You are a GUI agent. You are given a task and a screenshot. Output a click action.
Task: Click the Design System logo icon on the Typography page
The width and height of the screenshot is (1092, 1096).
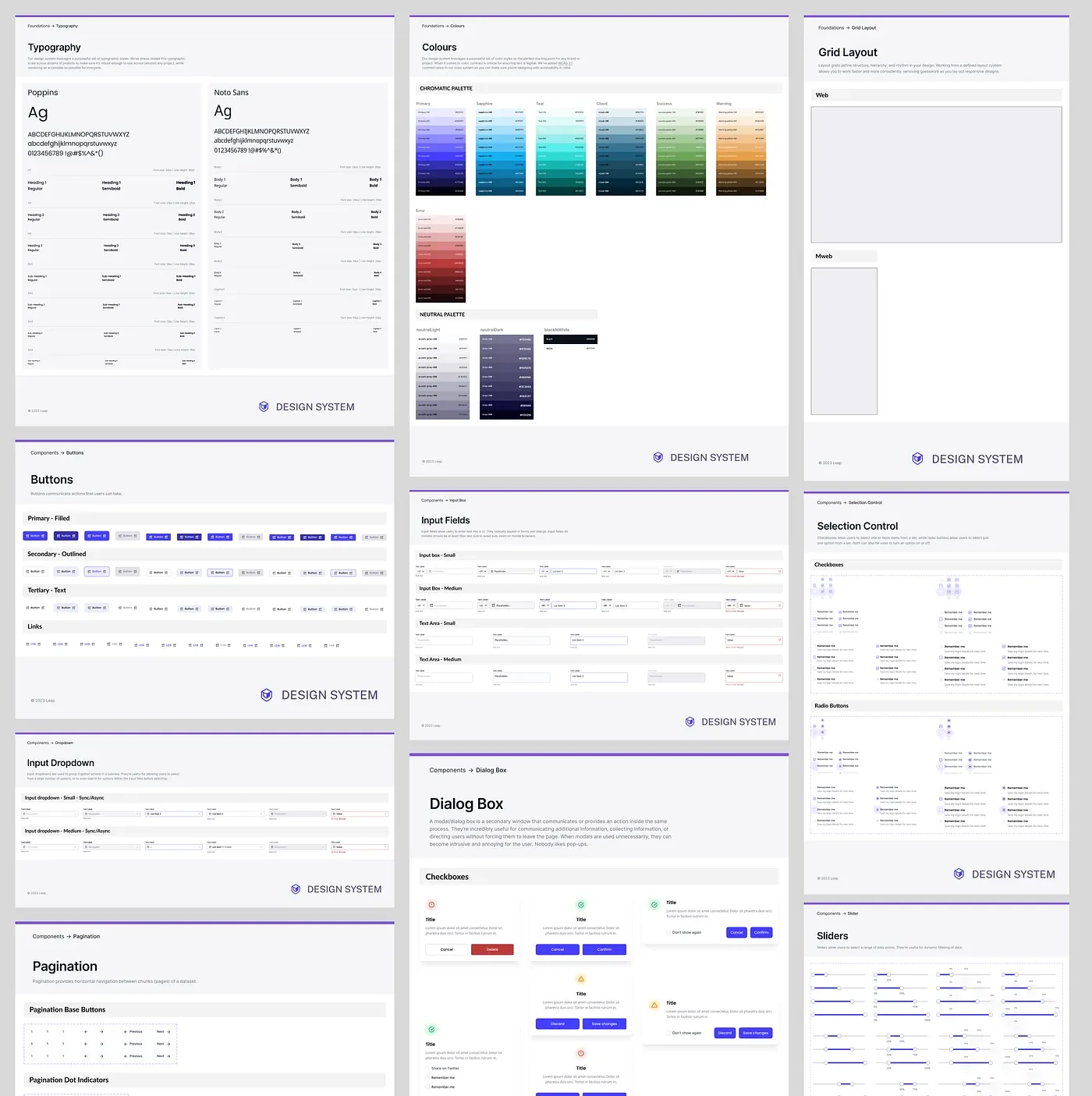click(x=264, y=406)
